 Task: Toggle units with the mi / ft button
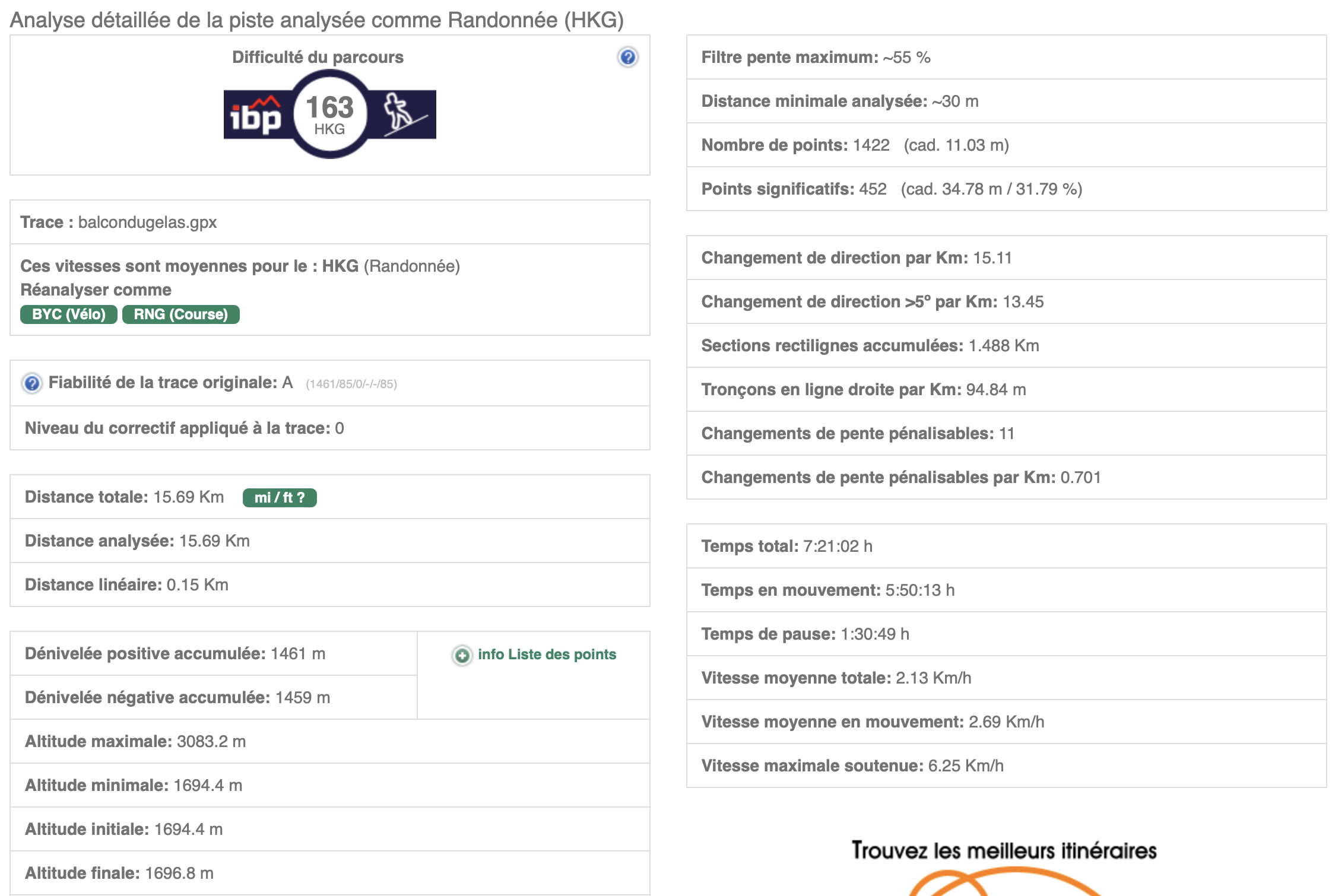tap(280, 498)
